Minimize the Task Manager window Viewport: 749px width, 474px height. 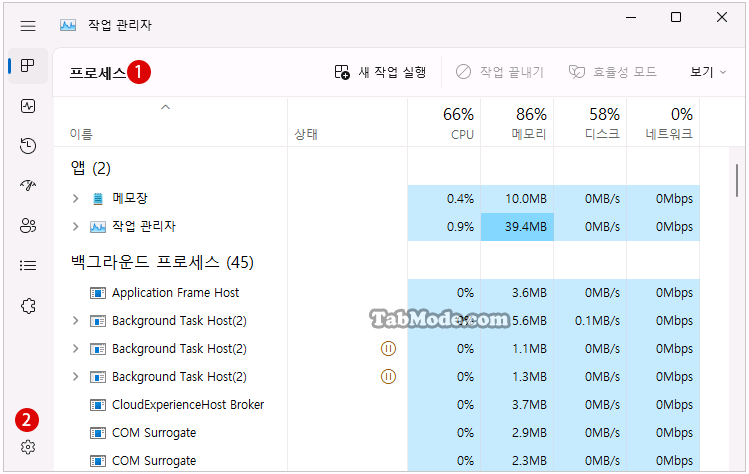click(631, 18)
